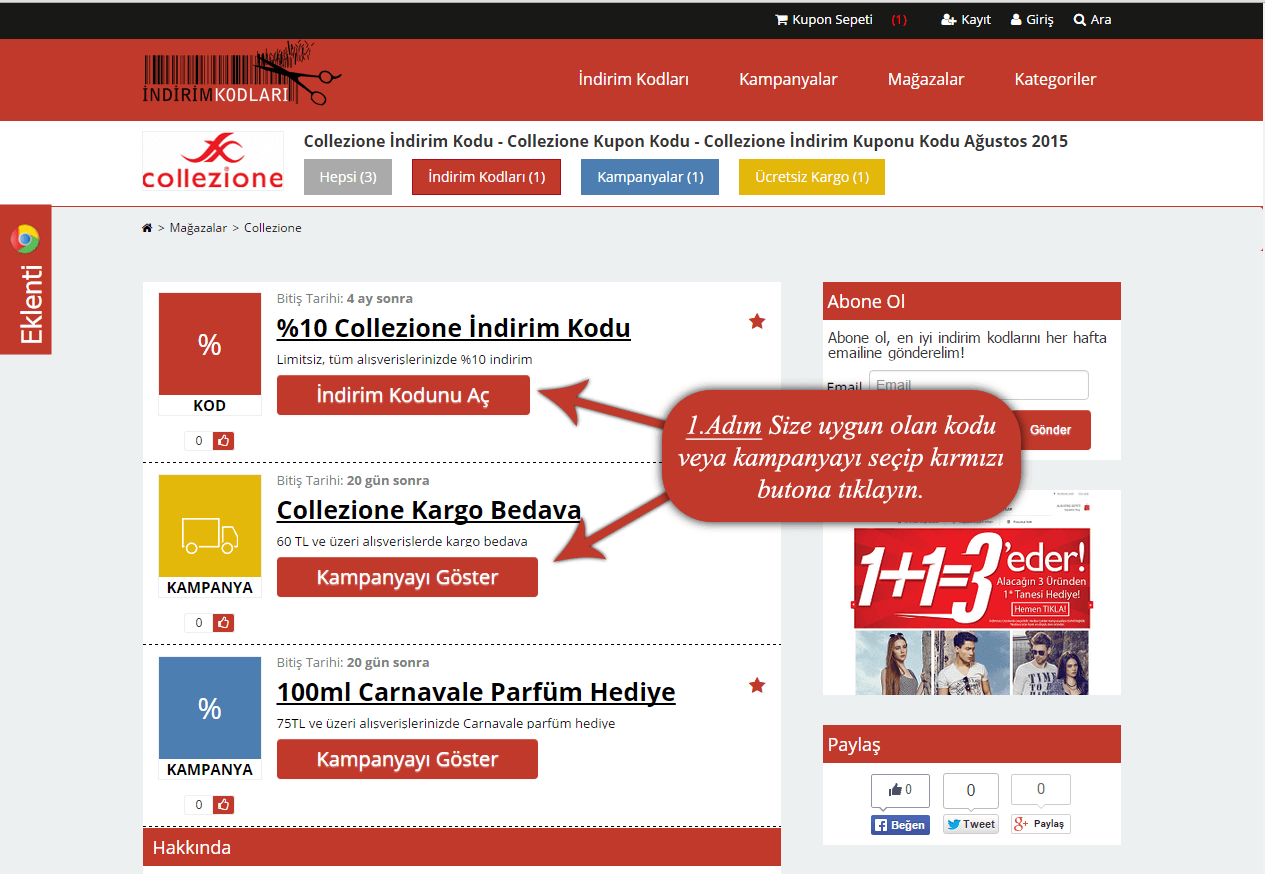This screenshot has height=874, width=1265.
Task: Star the 100ml Carnavale Parfüm Hediye campaign
Action: [757, 685]
